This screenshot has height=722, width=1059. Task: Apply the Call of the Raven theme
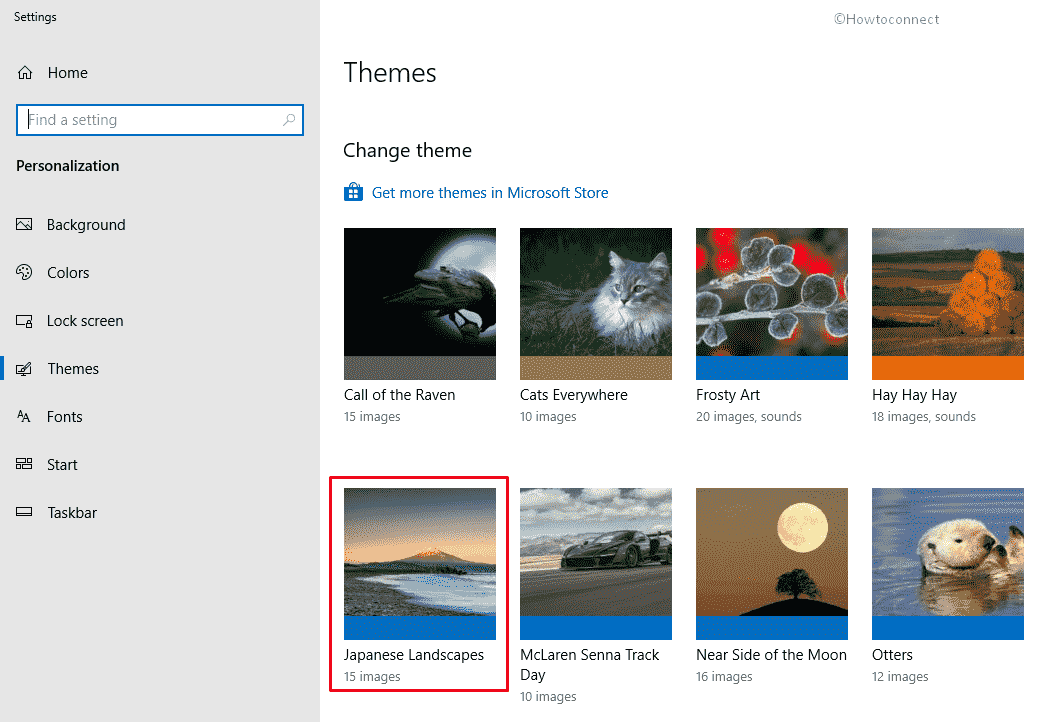click(x=419, y=304)
